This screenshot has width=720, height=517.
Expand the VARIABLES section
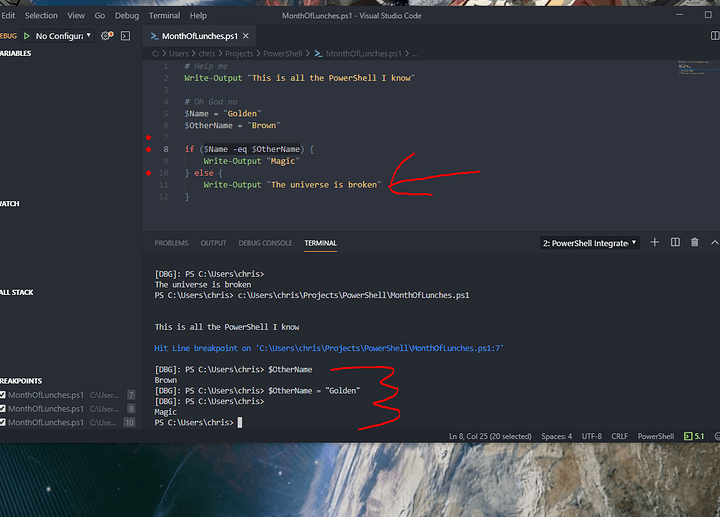tap(16, 53)
